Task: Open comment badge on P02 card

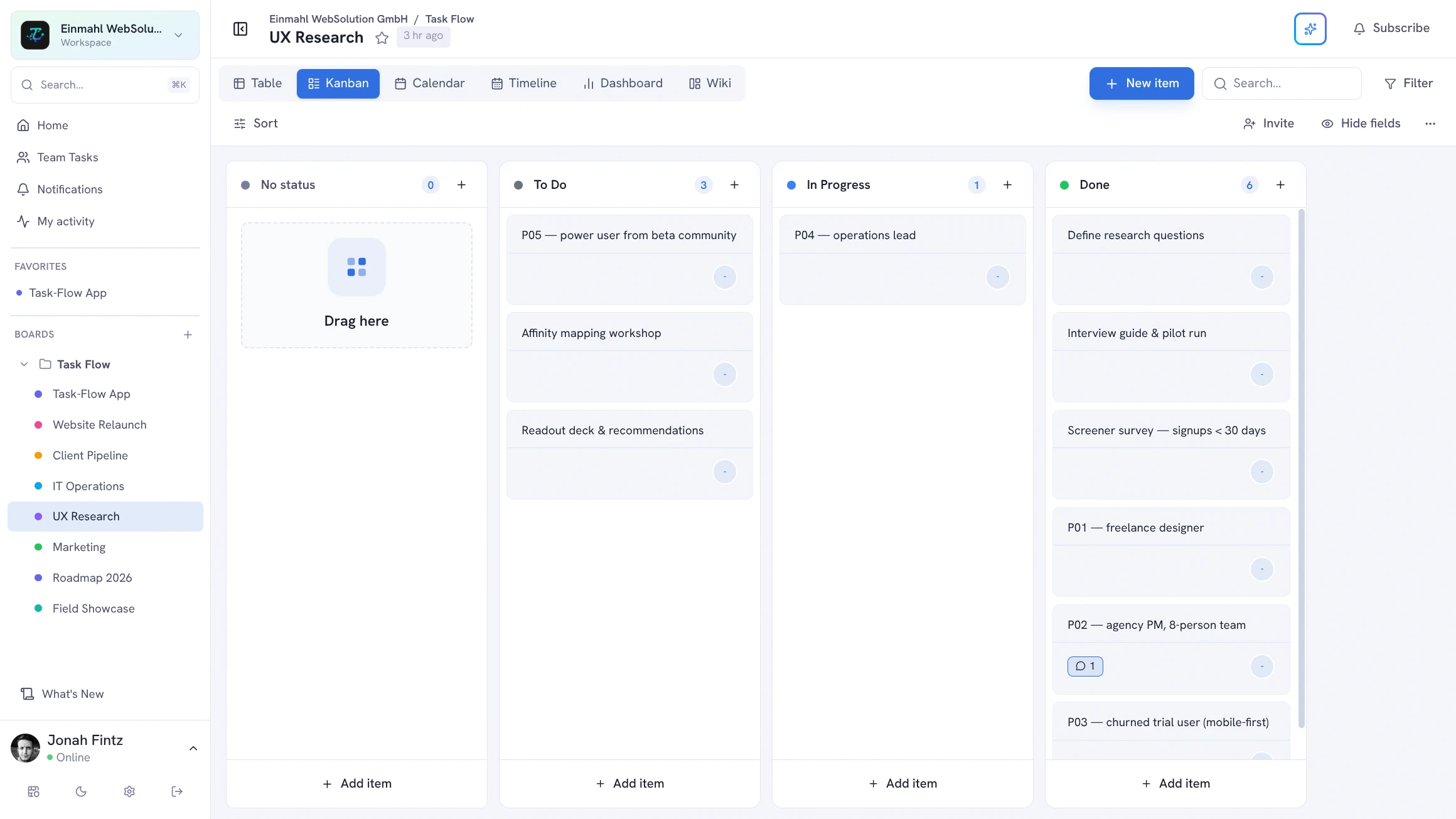Action: point(1085,666)
